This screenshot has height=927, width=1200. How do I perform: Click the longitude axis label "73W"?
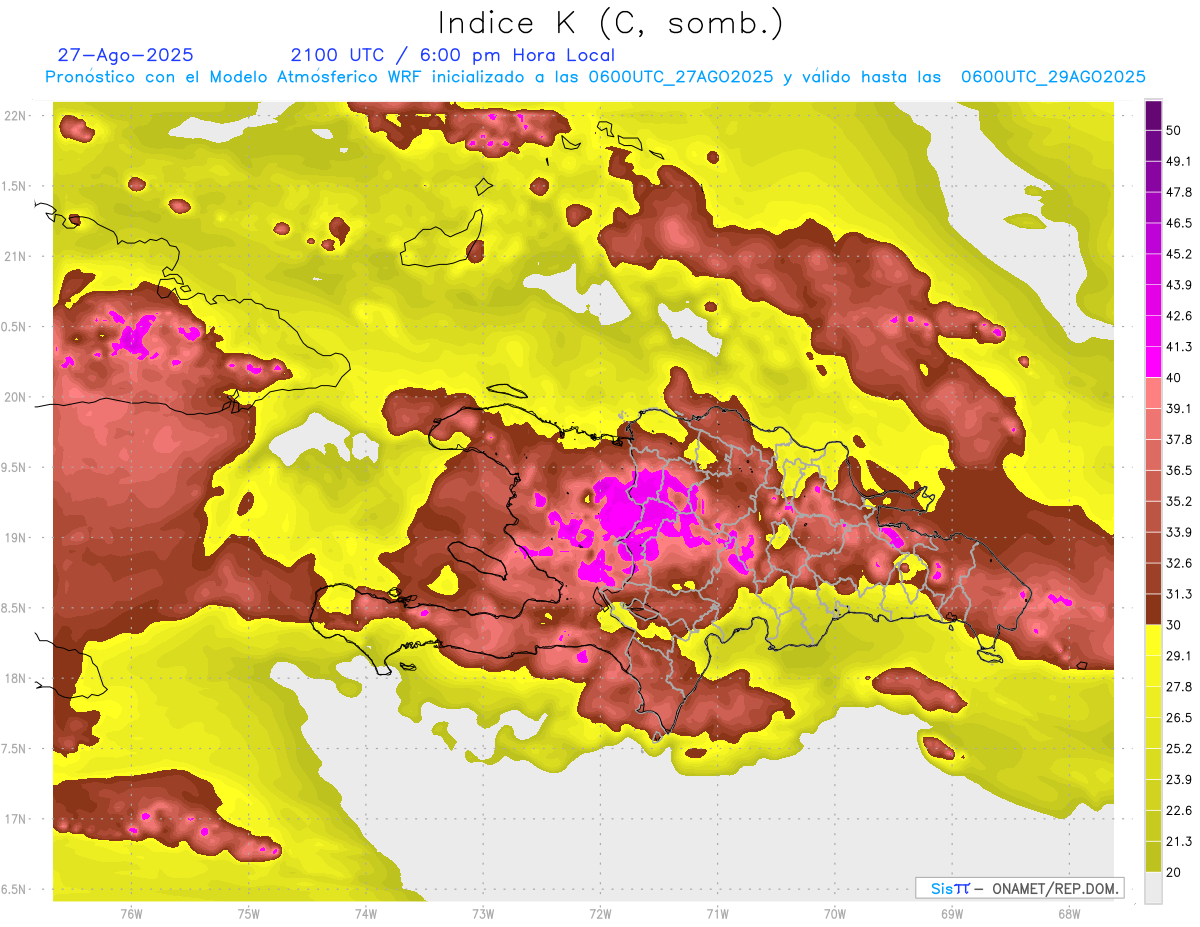(483, 913)
